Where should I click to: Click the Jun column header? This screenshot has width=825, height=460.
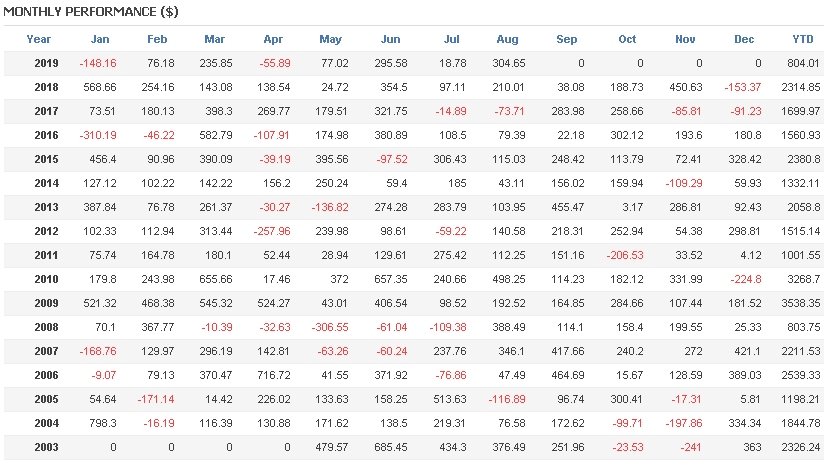390,39
